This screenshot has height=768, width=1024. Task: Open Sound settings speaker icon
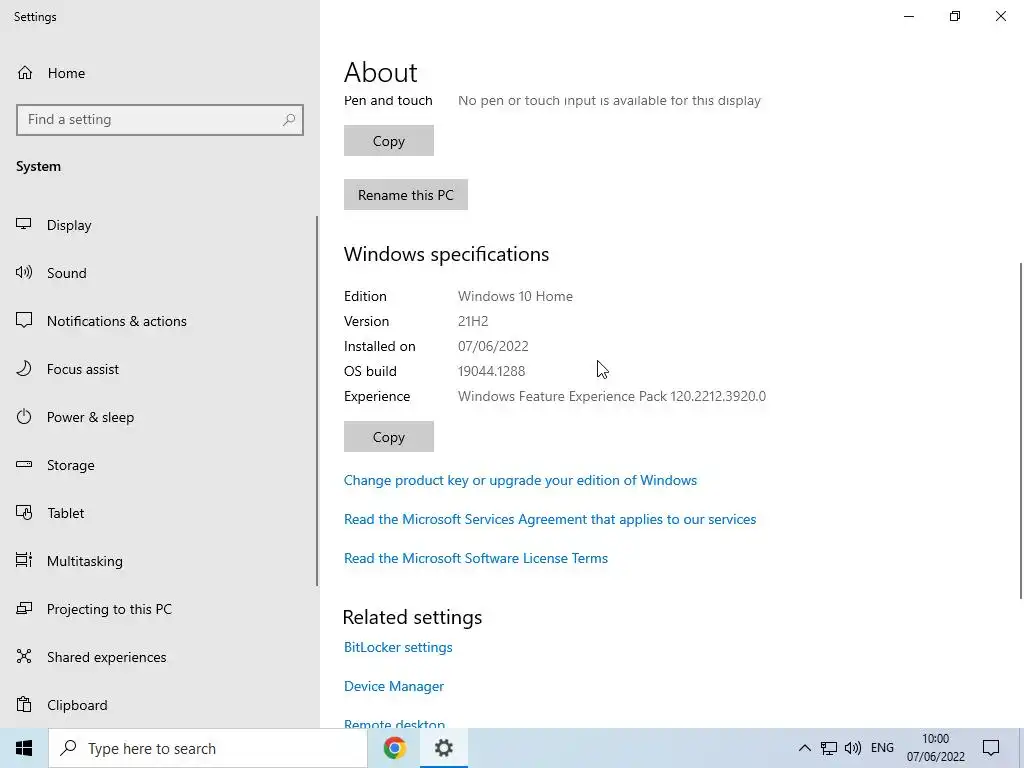click(24, 272)
